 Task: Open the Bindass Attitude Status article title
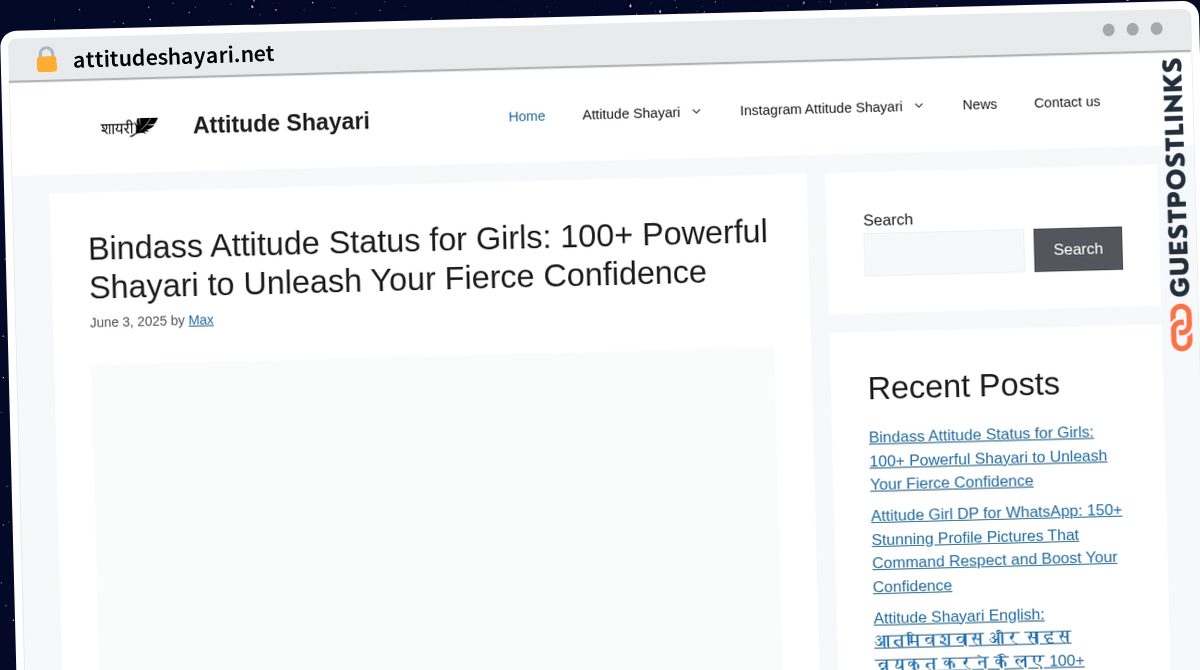click(428, 258)
